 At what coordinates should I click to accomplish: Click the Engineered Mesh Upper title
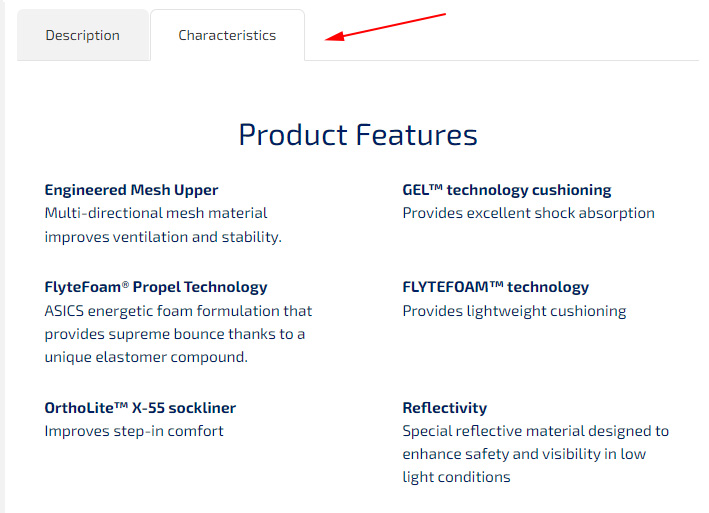point(131,190)
